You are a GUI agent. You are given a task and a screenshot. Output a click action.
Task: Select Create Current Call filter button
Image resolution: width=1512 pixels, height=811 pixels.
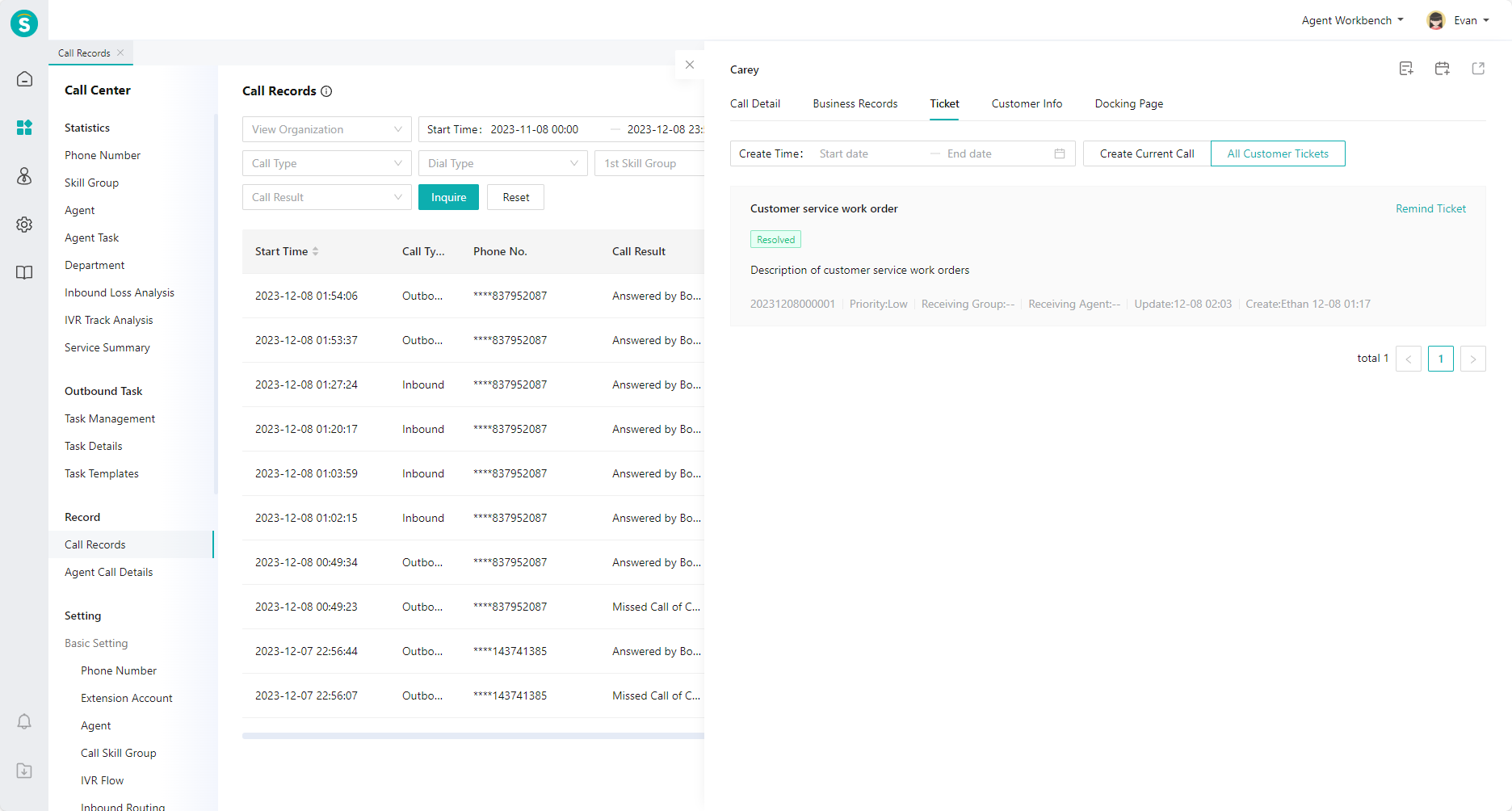(1147, 153)
